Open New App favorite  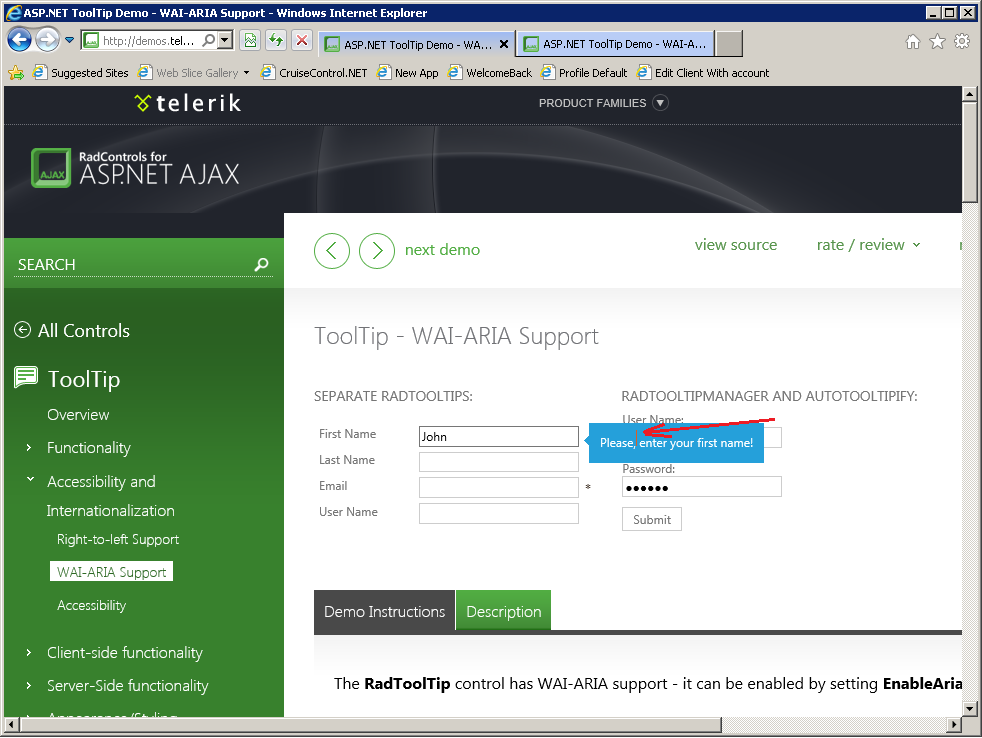[408, 73]
